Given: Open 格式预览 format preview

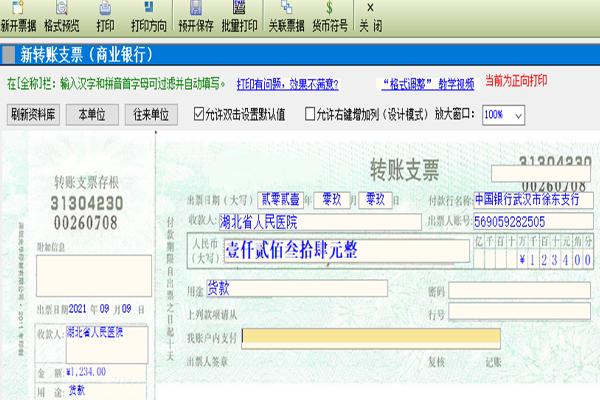Looking at the screenshot, I should coord(62,17).
